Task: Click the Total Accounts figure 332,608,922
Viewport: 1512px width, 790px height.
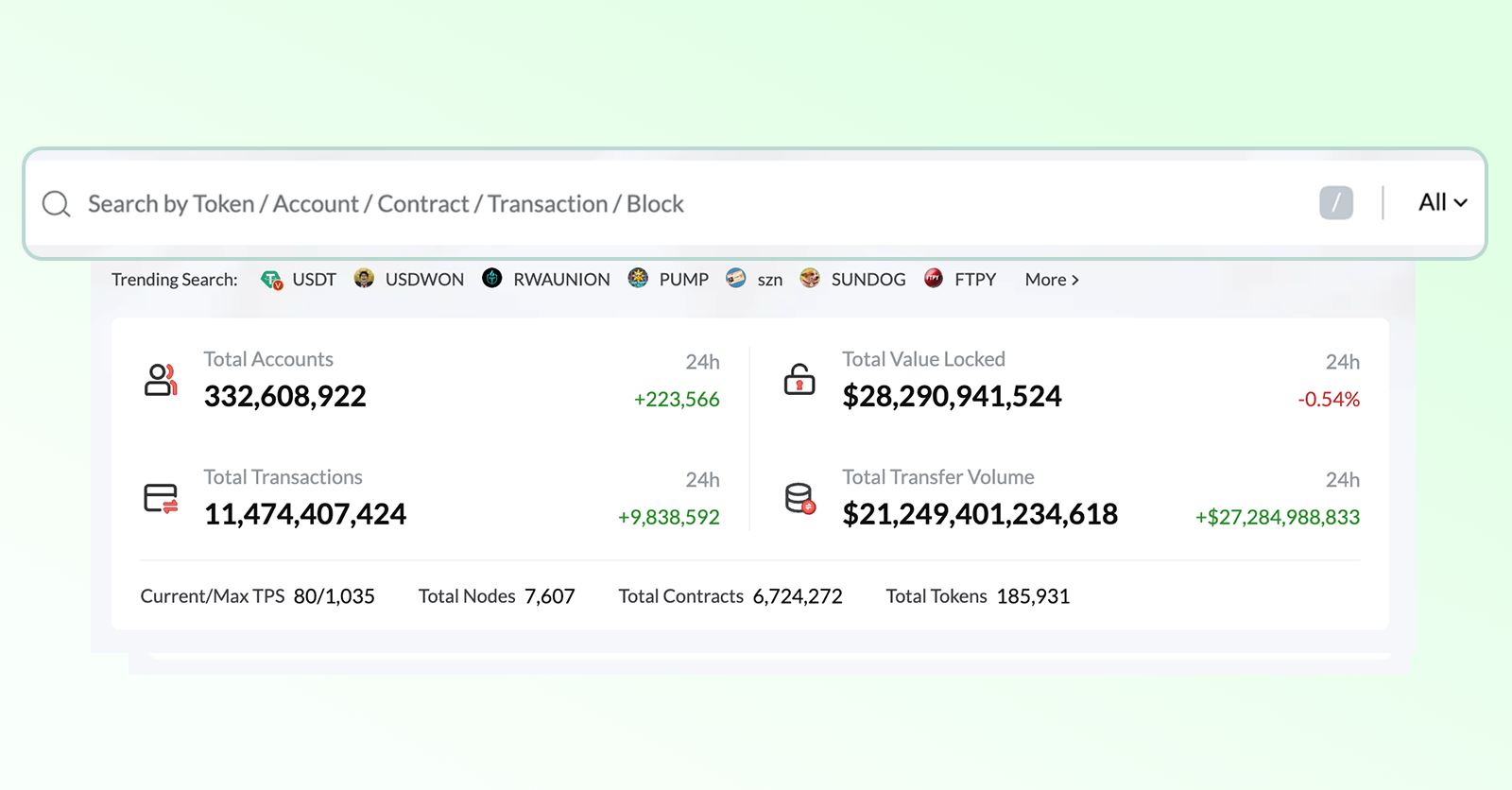Action: click(285, 396)
